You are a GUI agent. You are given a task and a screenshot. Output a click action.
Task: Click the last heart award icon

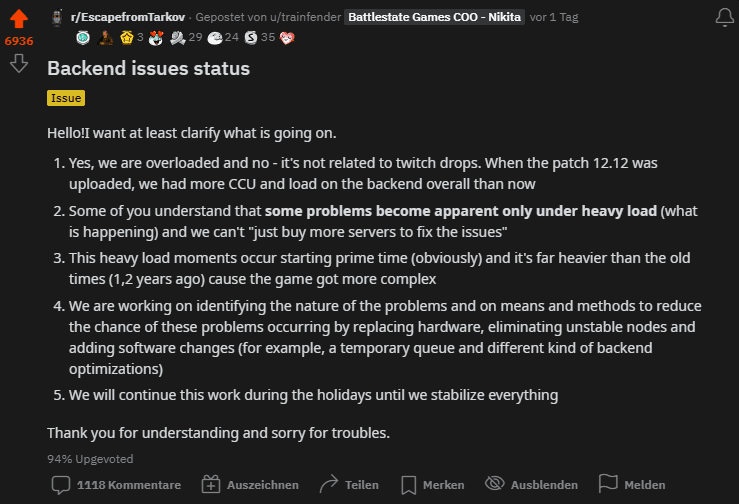click(x=287, y=37)
